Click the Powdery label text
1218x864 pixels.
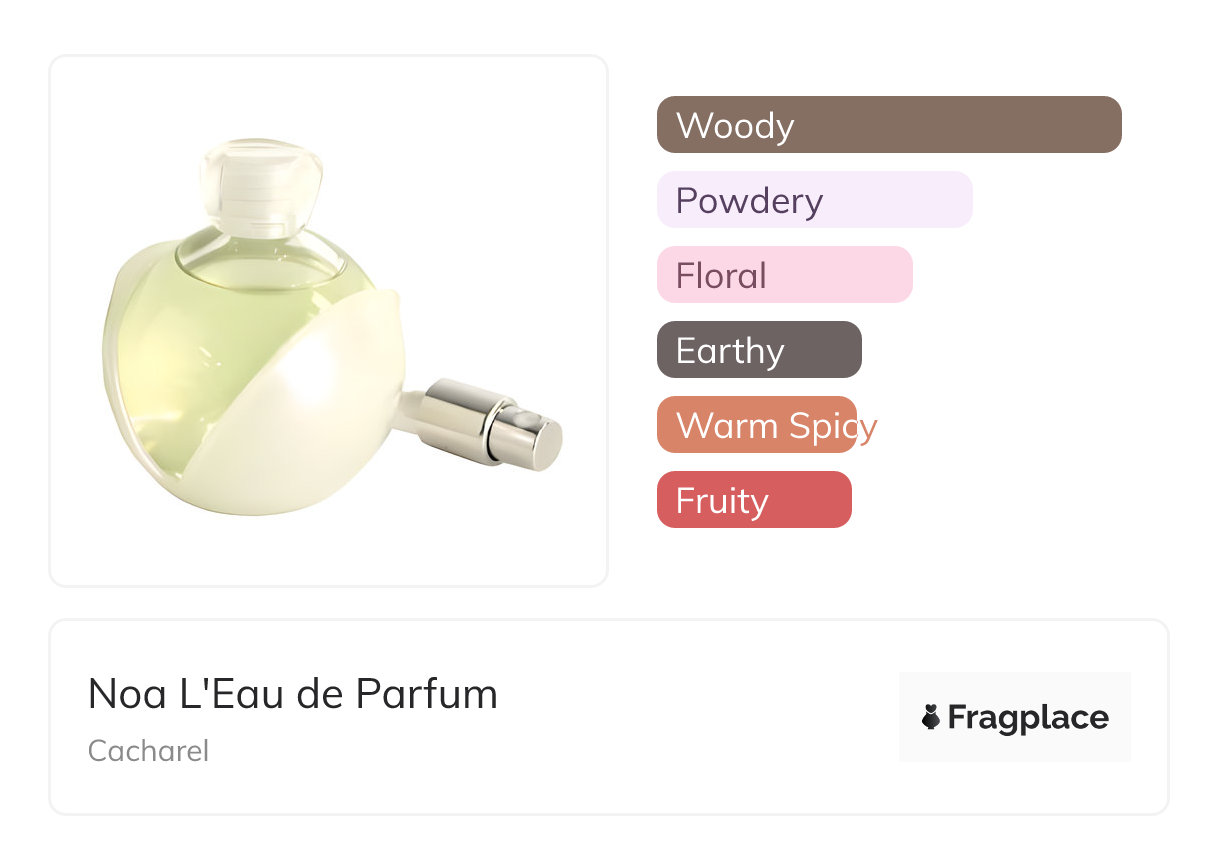click(x=749, y=201)
